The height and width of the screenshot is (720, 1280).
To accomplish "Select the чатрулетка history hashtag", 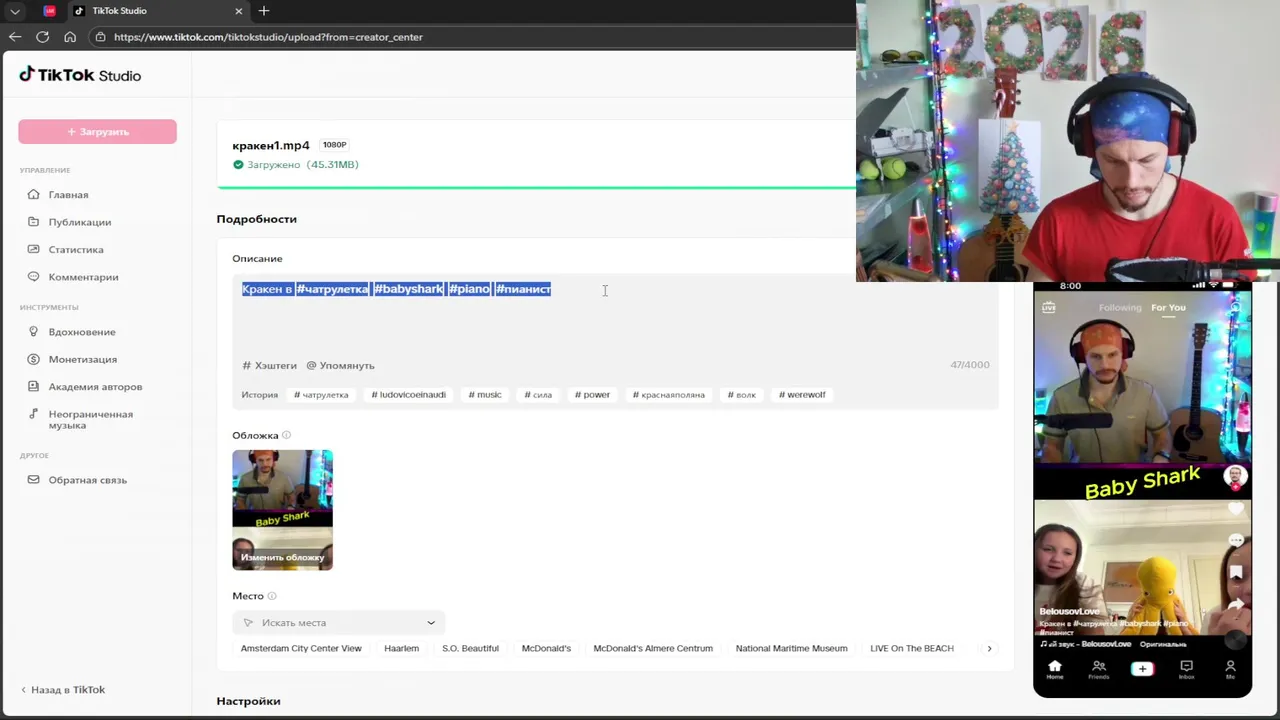I will pyautogui.click(x=322, y=395).
